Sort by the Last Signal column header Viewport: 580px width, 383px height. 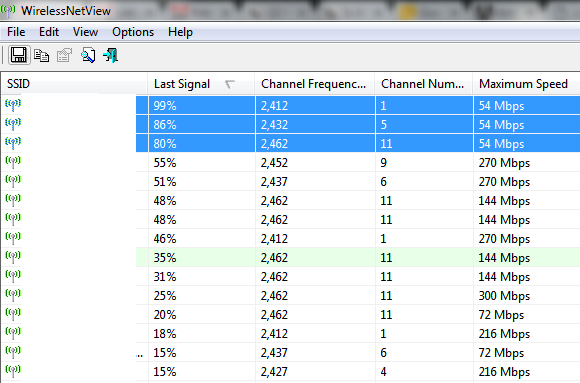(x=201, y=84)
